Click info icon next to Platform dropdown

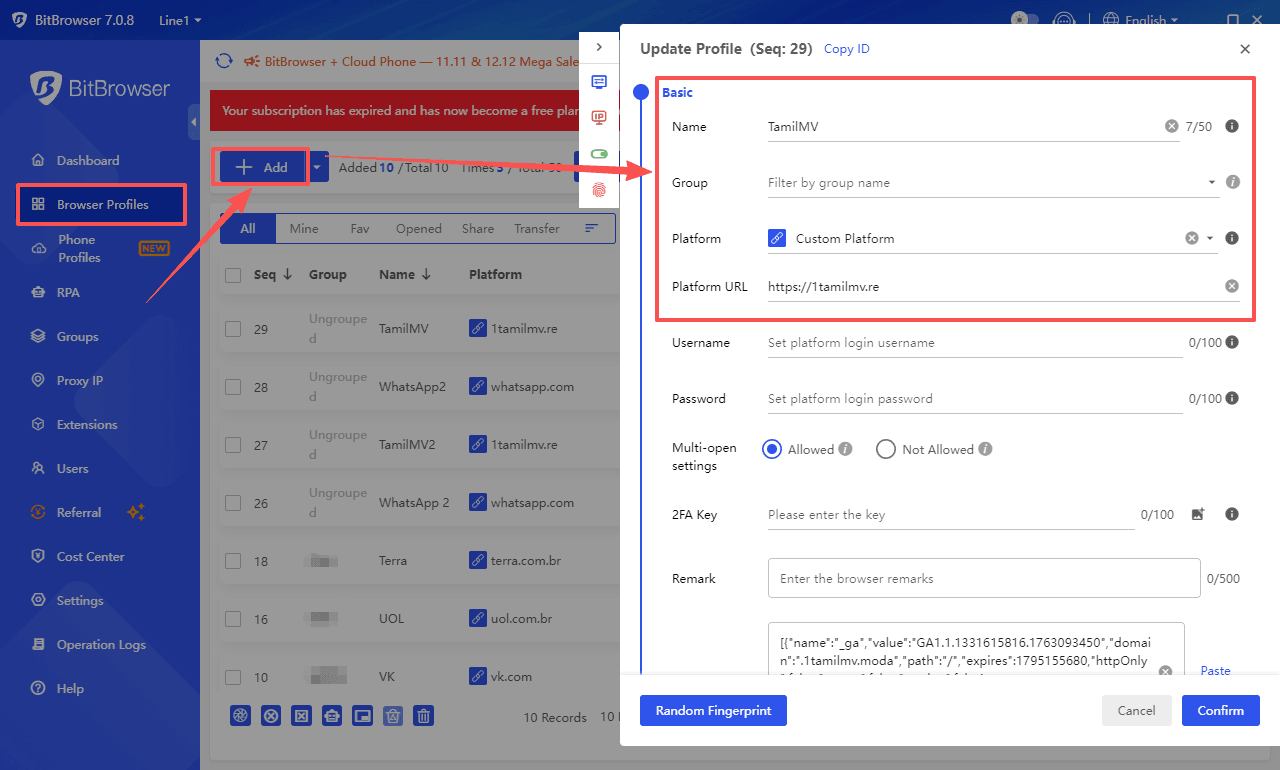[1232, 239]
